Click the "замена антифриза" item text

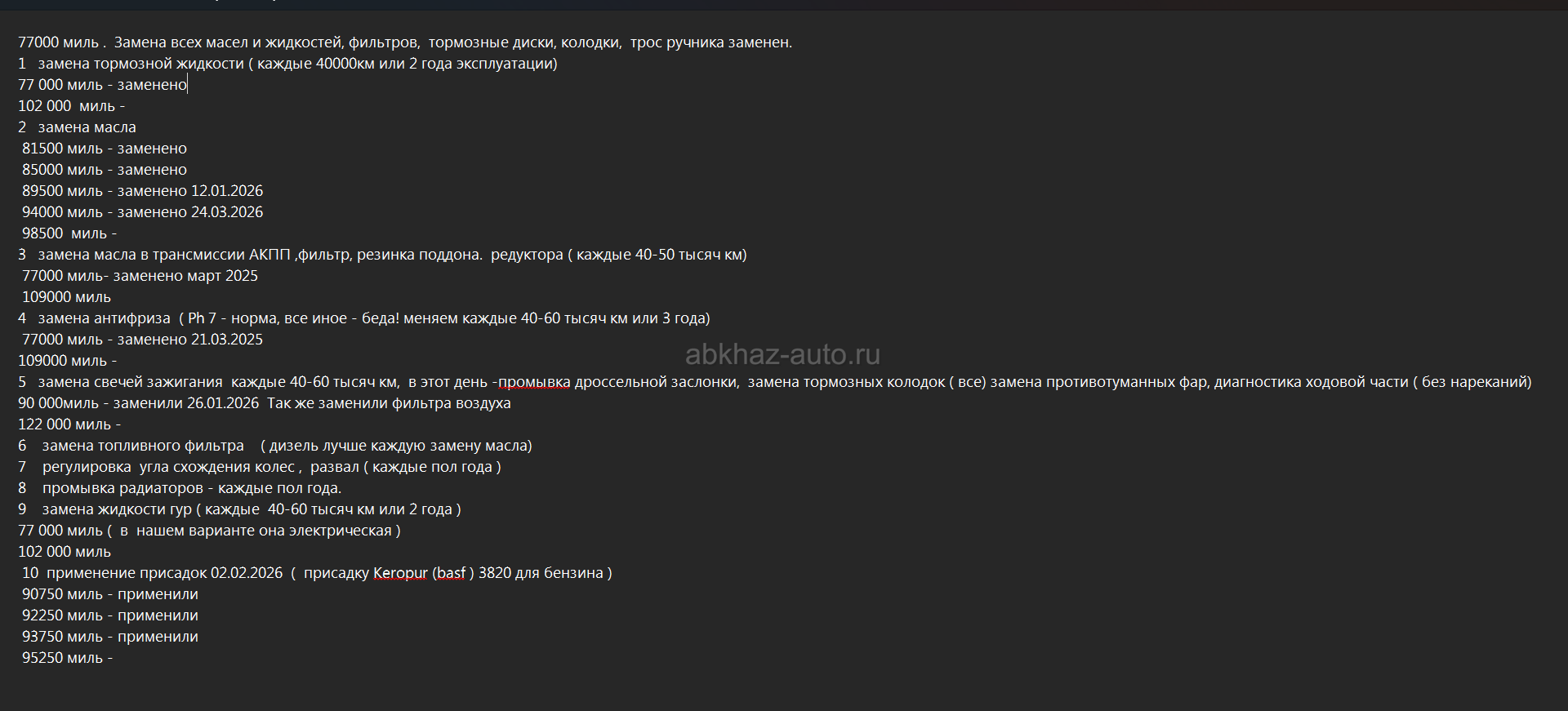click(104, 318)
